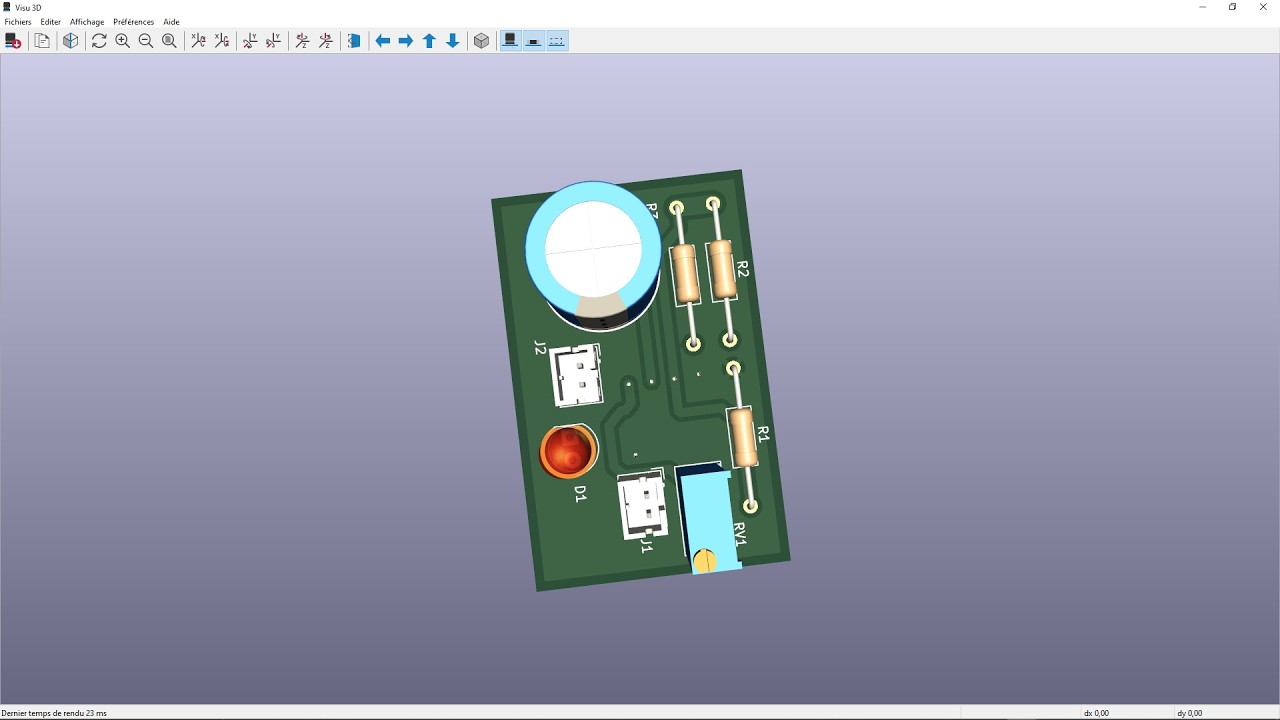
Task: Open the Fichiers menu
Action: tap(18, 22)
